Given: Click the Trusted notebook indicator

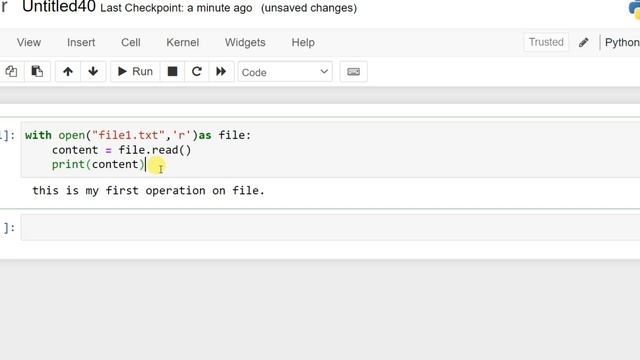Looking at the screenshot, I should 546,42.
